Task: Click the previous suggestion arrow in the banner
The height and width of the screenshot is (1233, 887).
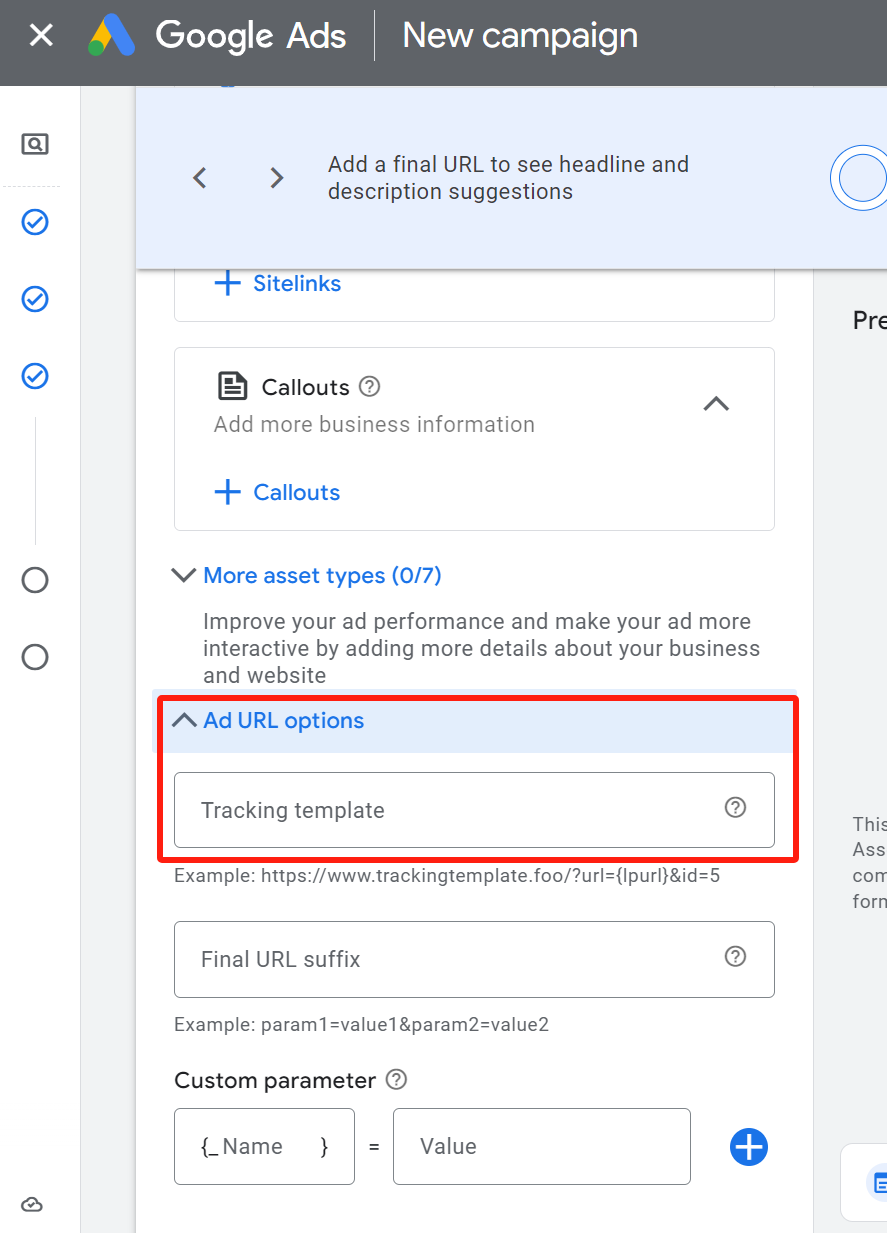Action: (199, 177)
